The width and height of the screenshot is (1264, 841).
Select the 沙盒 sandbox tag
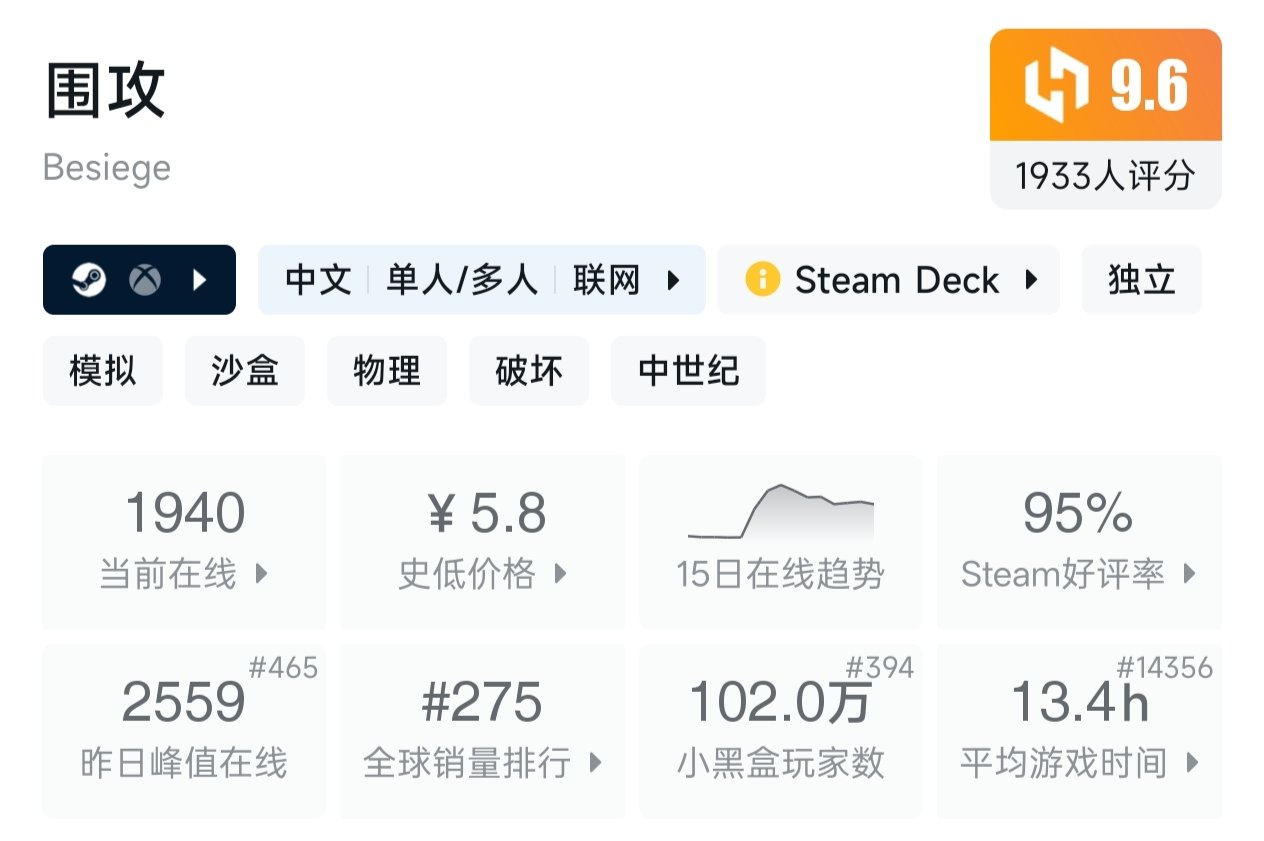[245, 371]
